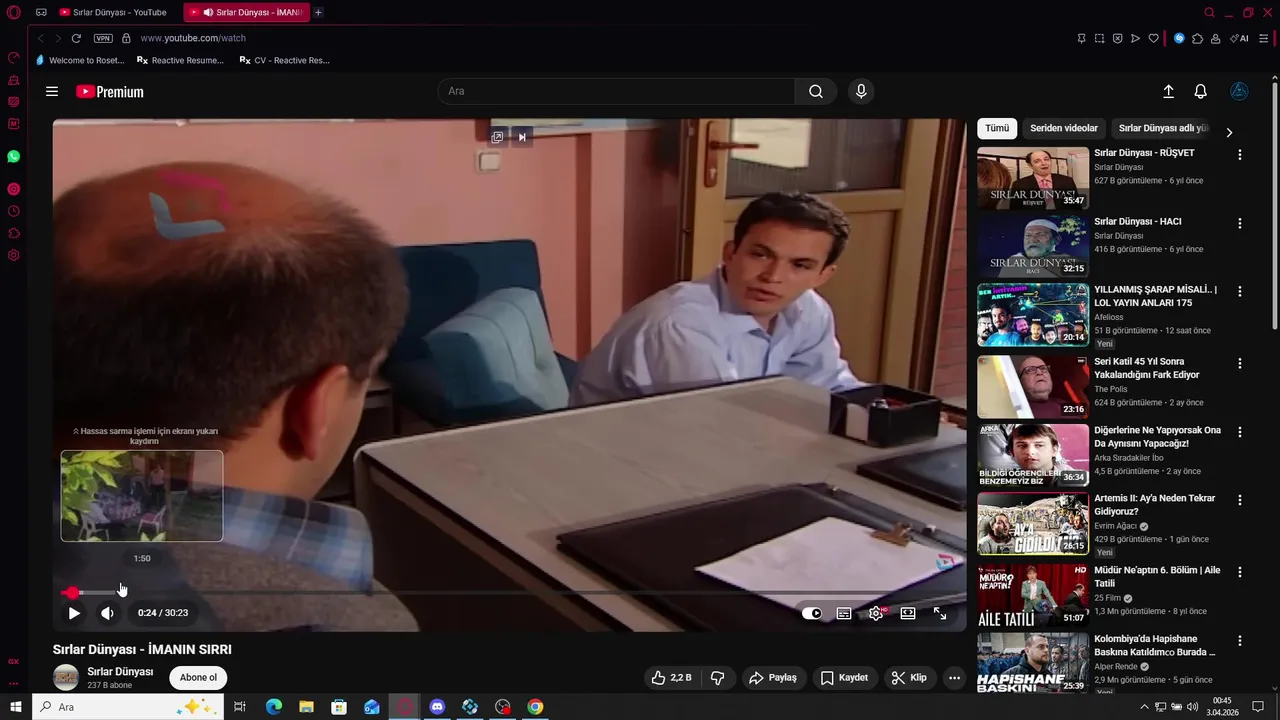Open the 'Artemis II: Ay'a Neden Tekrar Gidiyoruz?' title
The image size is (1280, 720).
point(1155,505)
